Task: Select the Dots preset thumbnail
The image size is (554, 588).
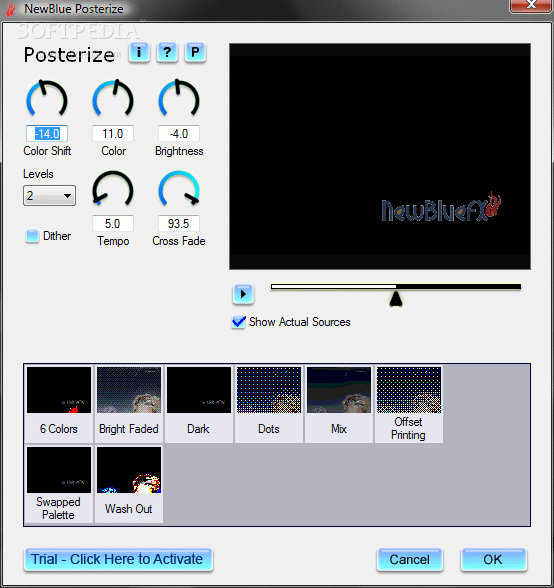Action: point(269,390)
